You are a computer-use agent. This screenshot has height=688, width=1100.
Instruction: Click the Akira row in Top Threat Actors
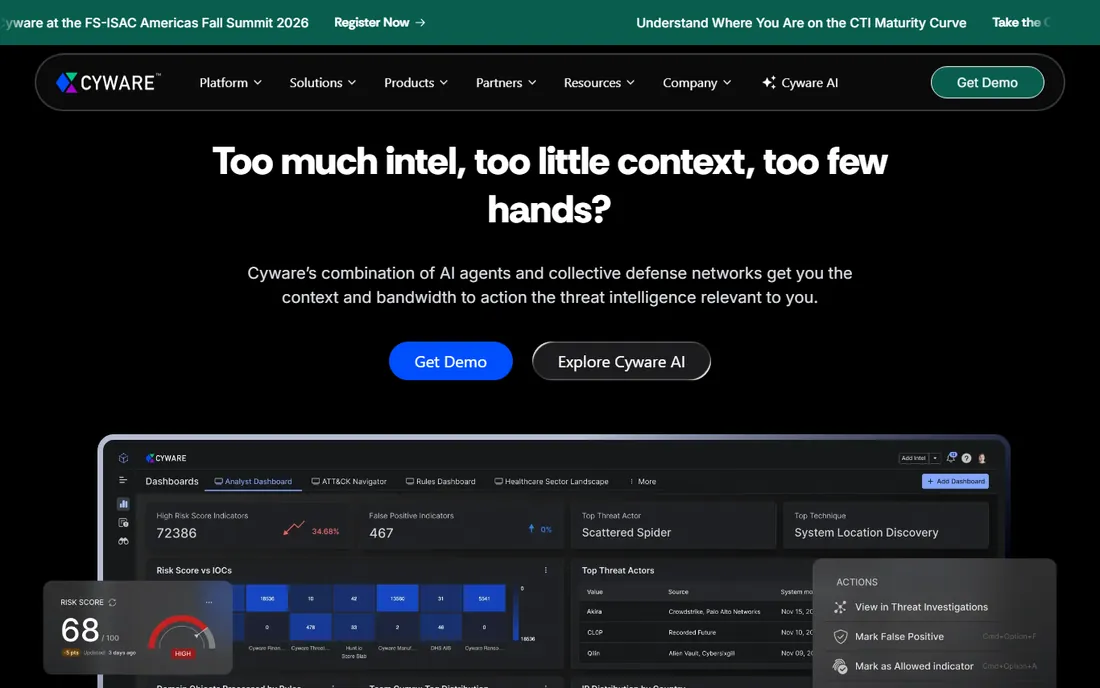coord(696,612)
